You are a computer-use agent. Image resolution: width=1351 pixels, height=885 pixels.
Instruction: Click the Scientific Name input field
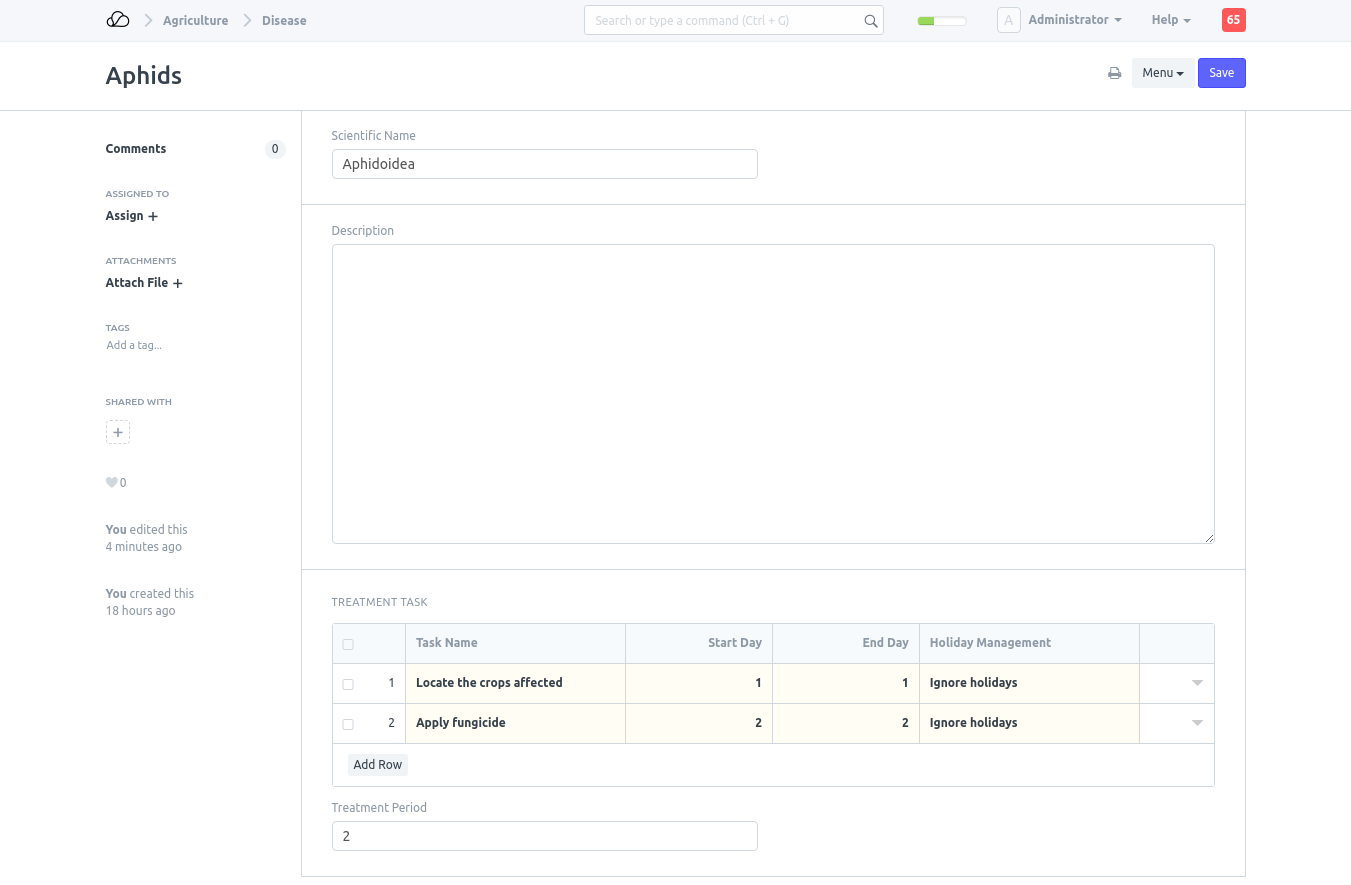tap(544, 164)
